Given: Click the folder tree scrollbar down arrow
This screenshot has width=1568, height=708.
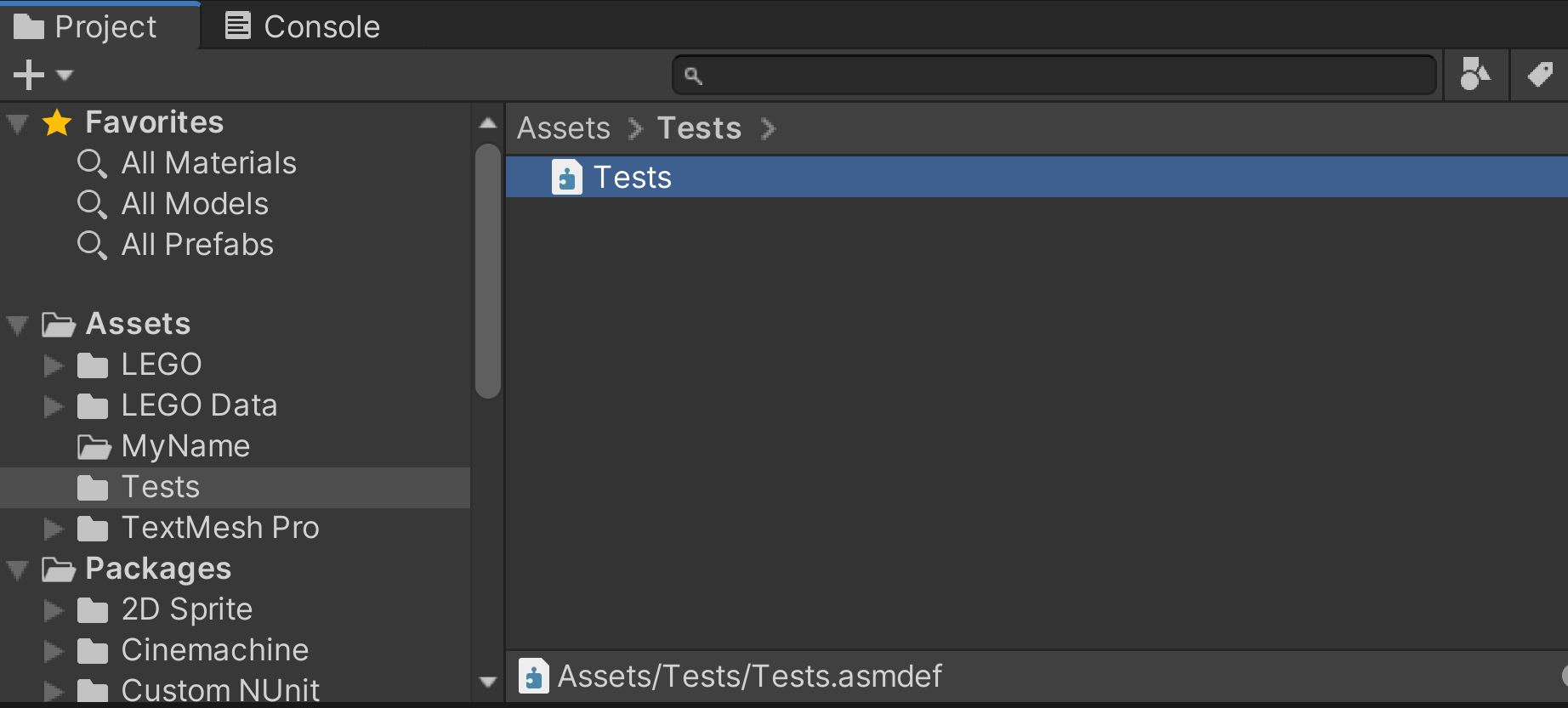Looking at the screenshot, I should 488,682.
